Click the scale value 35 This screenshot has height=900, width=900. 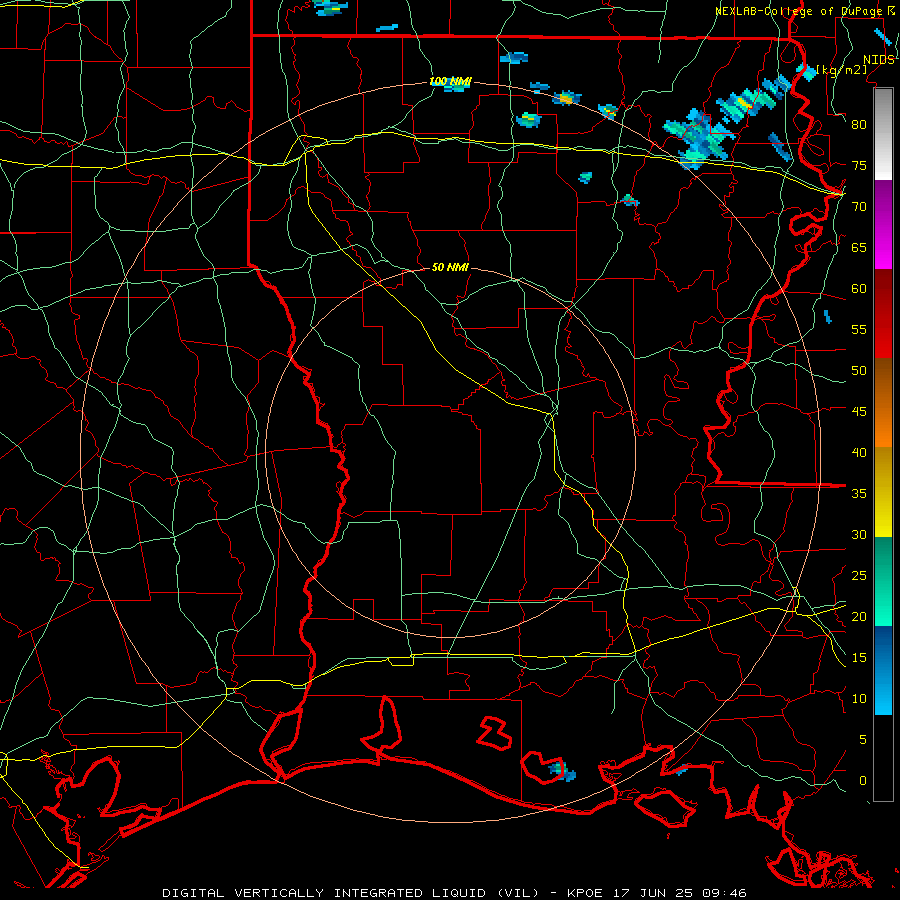pyautogui.click(x=859, y=494)
